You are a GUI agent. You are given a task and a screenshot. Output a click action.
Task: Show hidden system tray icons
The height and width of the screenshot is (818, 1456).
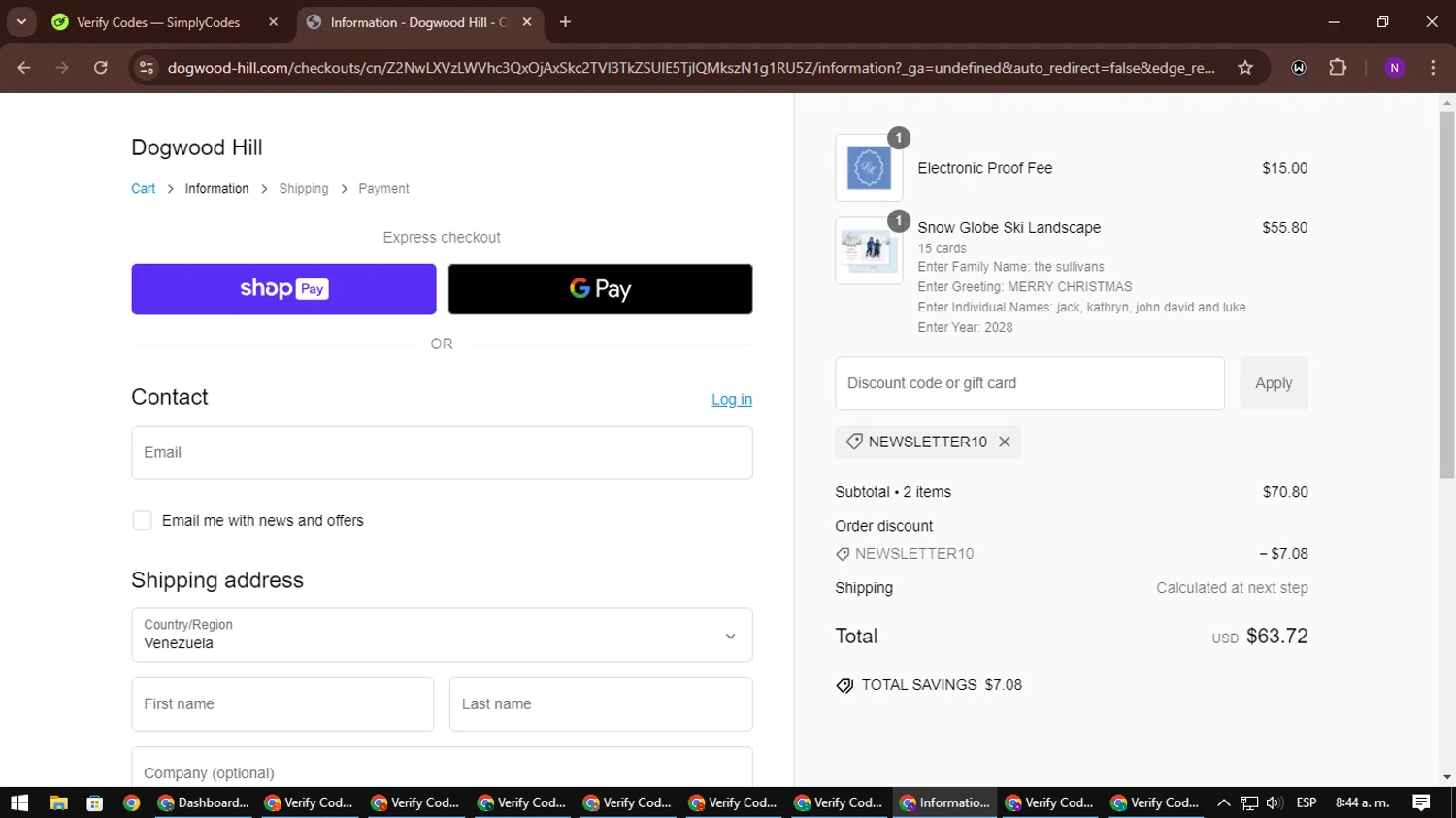coord(1223,802)
